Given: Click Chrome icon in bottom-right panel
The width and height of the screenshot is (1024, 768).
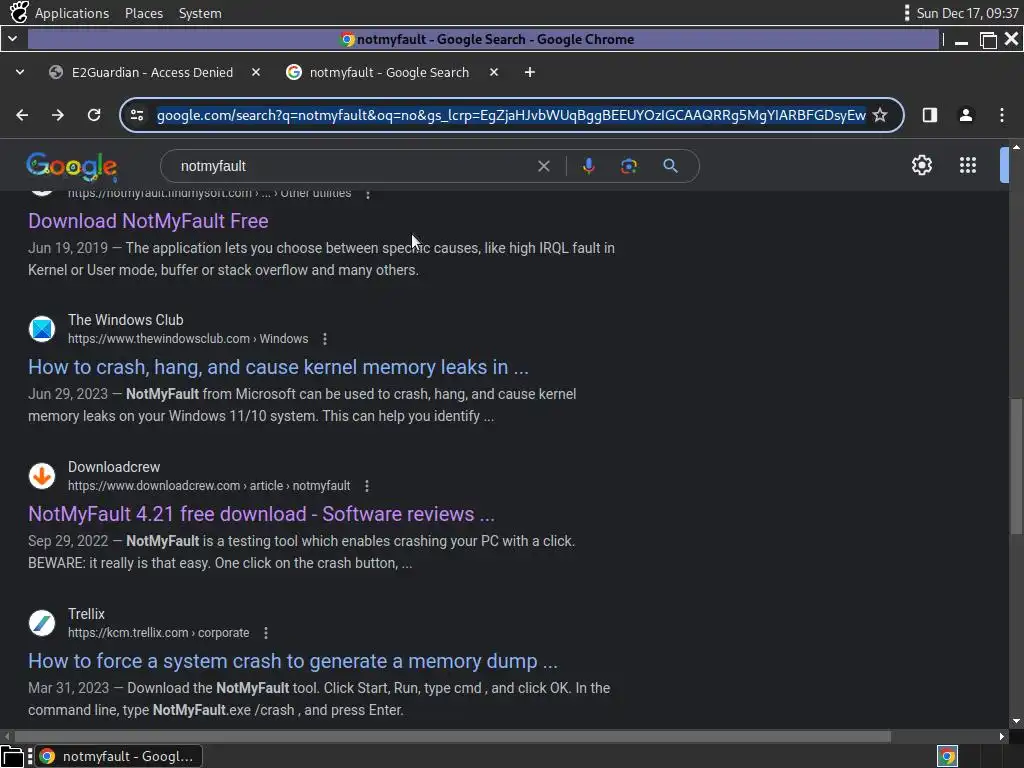Looking at the screenshot, I should coord(948,756).
